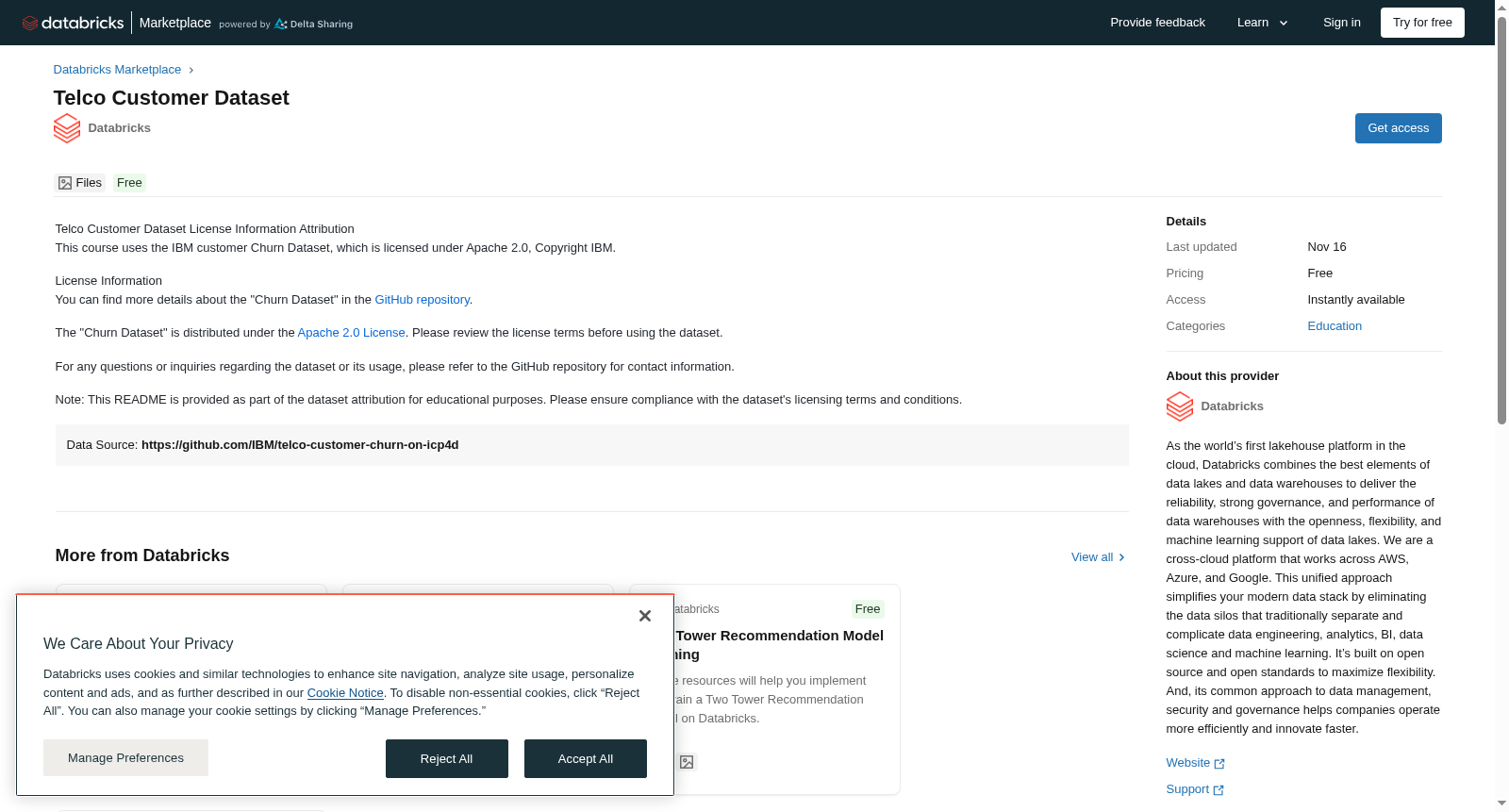The width and height of the screenshot is (1509, 812).
Task: Go to Databricks Marketplace breadcrumb
Action: (x=117, y=70)
